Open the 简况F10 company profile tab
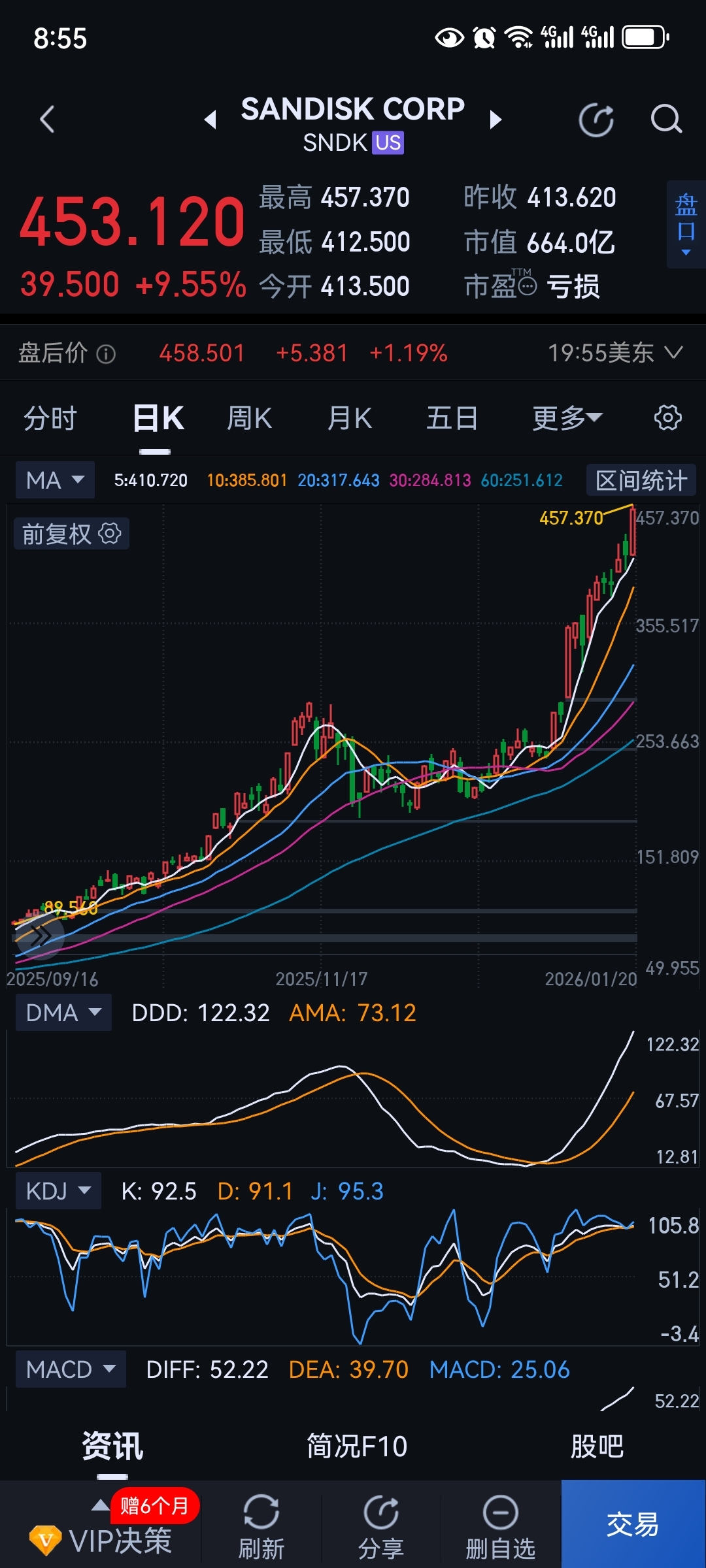Image resolution: width=706 pixels, height=1568 pixels. pyautogui.click(x=357, y=1446)
